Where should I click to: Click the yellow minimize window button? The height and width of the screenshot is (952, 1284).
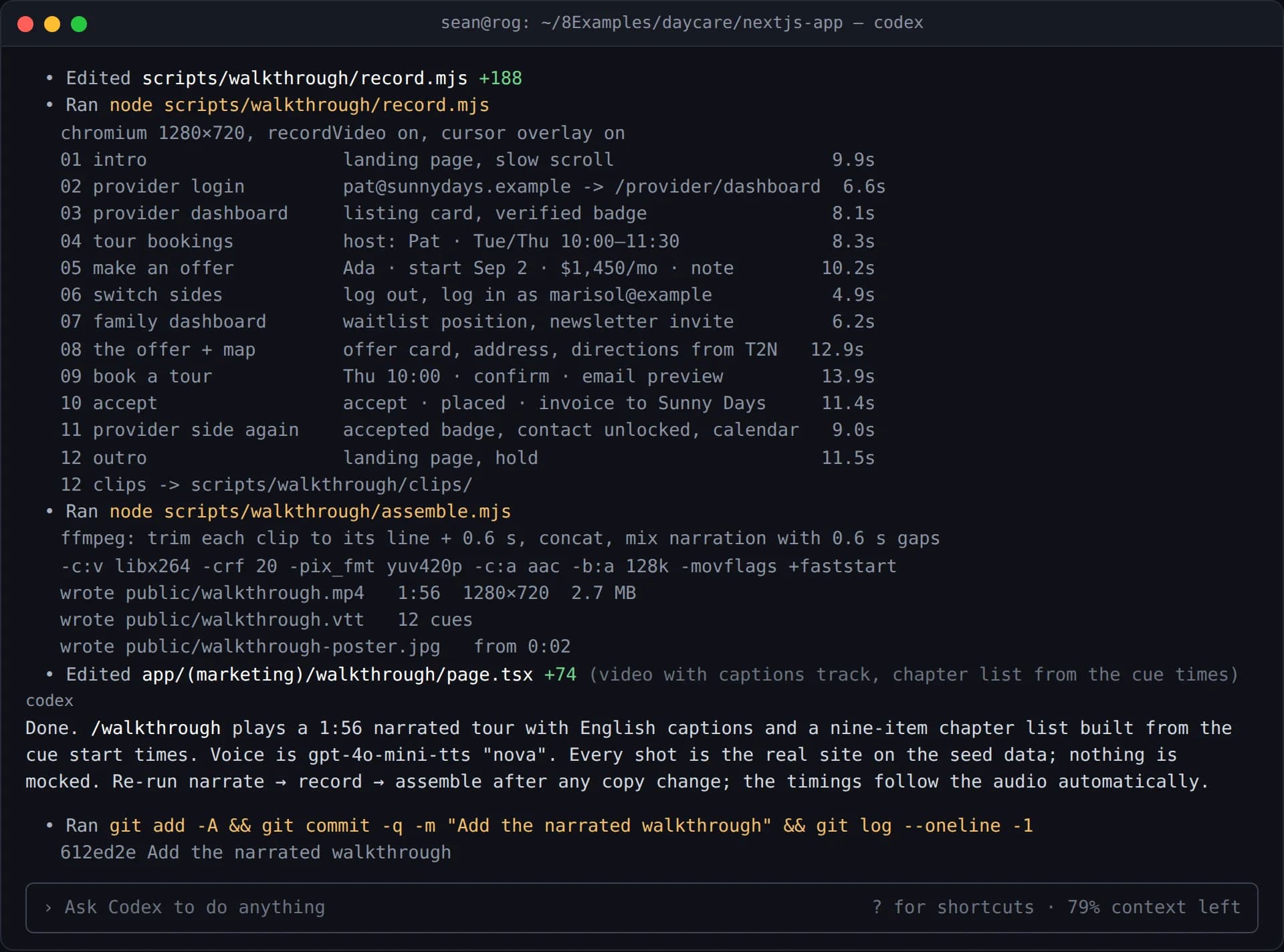(52, 24)
